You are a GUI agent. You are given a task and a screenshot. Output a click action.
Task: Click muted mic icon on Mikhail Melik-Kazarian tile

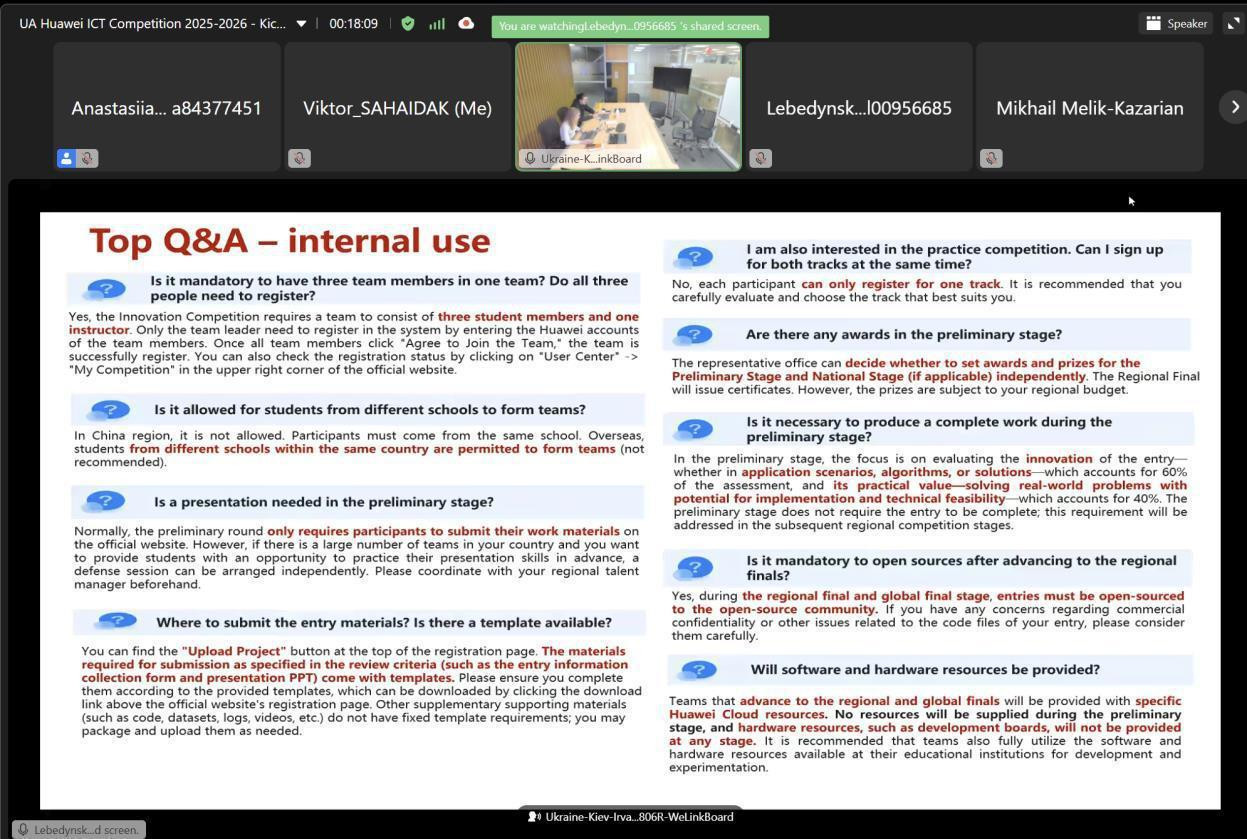[x=991, y=158]
